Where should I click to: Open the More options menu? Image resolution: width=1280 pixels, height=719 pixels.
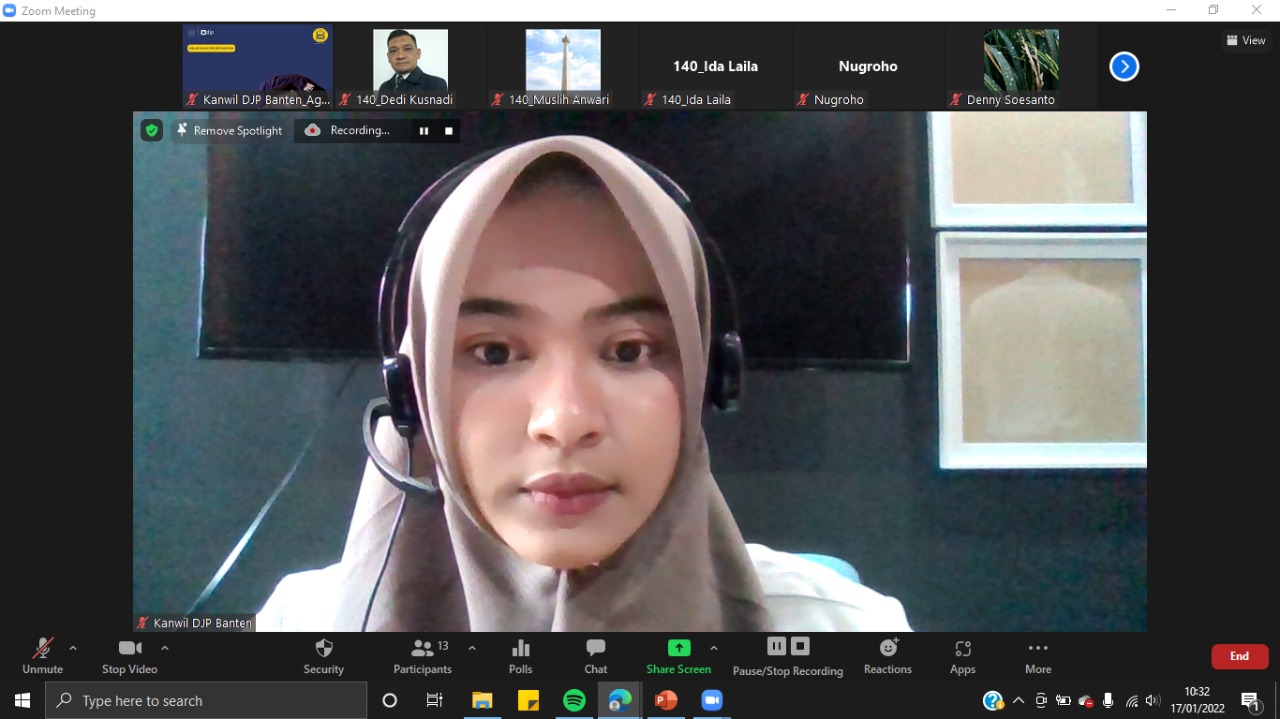(1037, 656)
